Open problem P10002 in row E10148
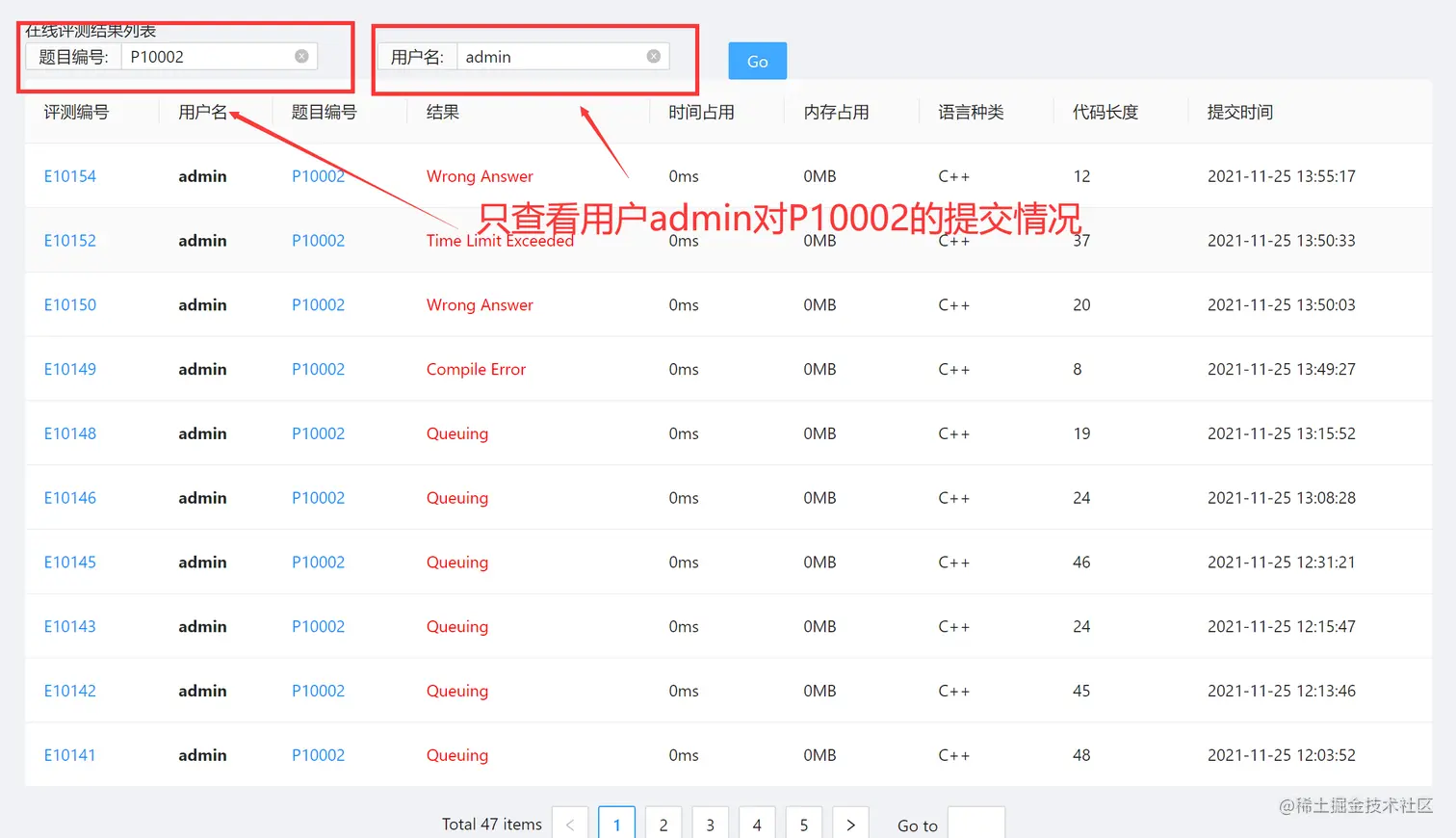Screen dimensions: 1456x838 coord(319,433)
